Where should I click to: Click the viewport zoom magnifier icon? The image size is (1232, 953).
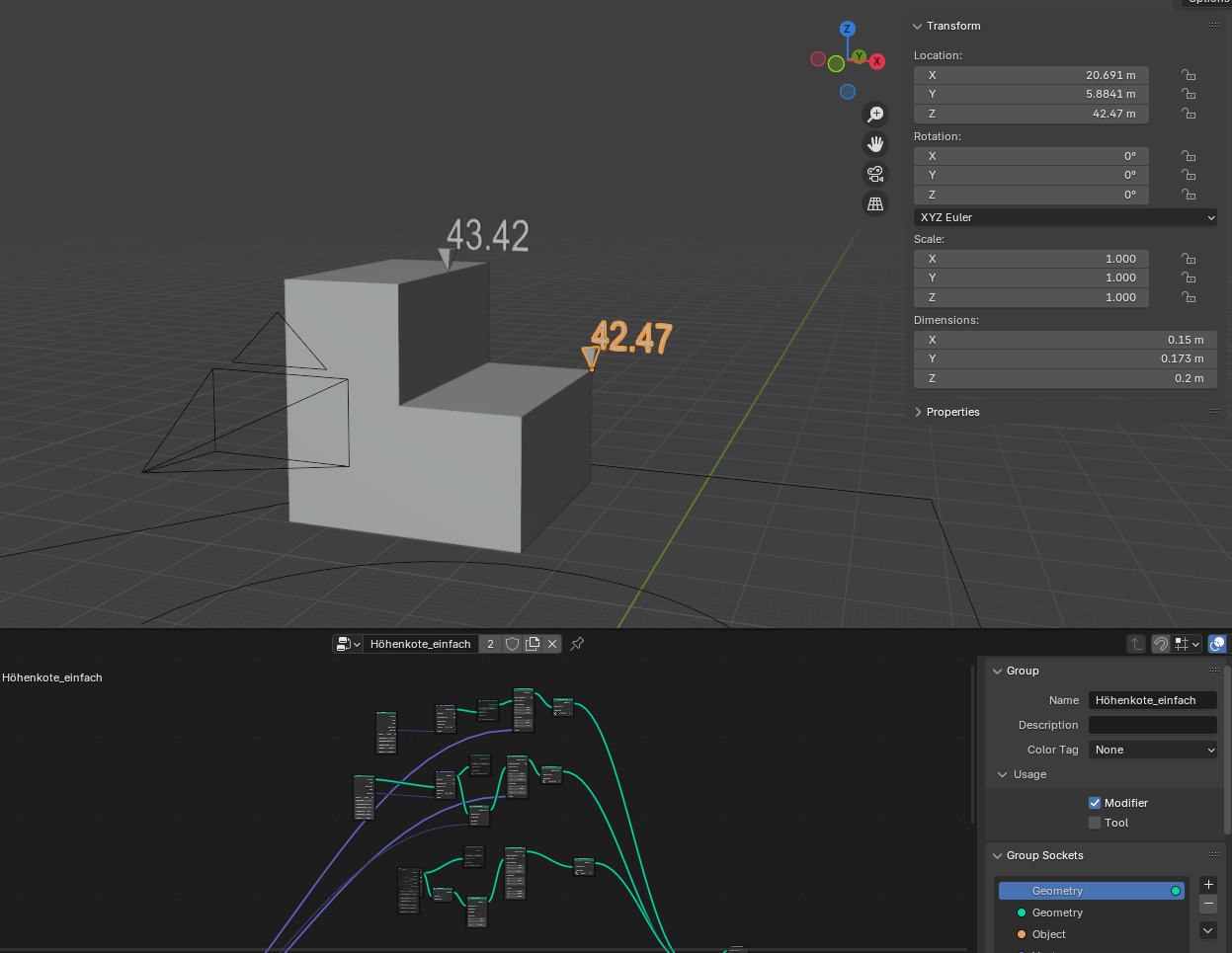coord(875,115)
